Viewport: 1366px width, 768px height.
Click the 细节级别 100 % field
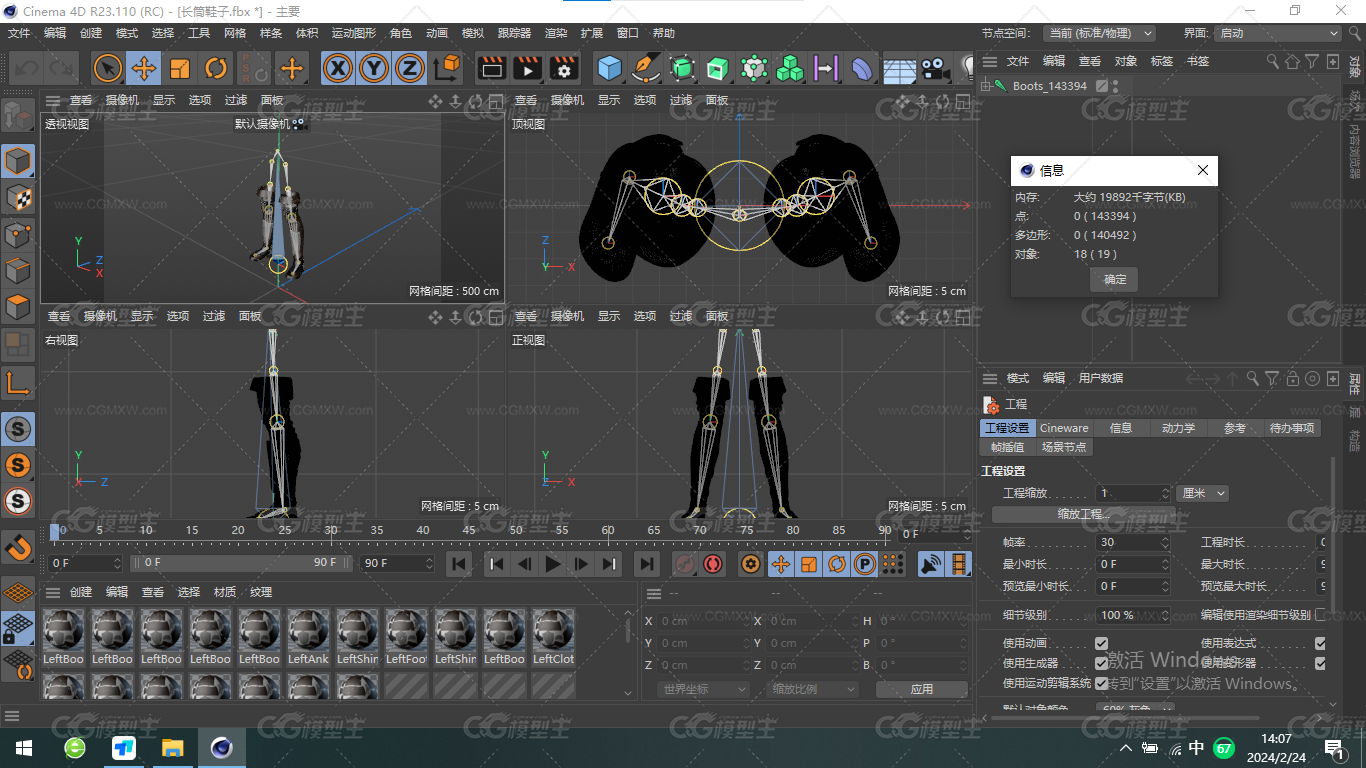point(1134,615)
